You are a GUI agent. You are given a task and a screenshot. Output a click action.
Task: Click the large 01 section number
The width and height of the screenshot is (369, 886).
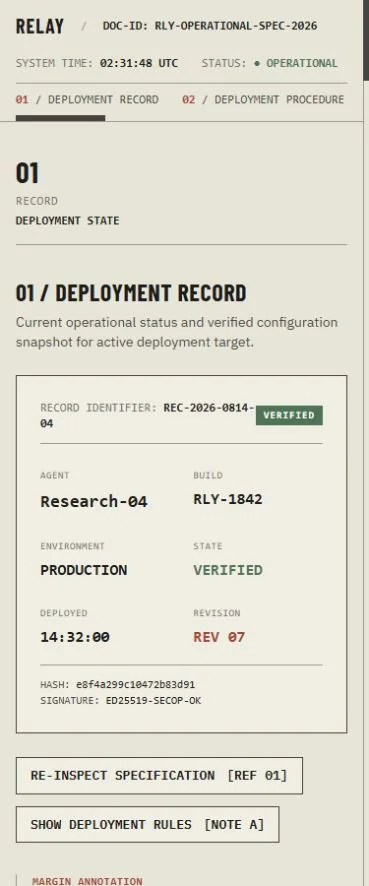[x=27, y=173]
